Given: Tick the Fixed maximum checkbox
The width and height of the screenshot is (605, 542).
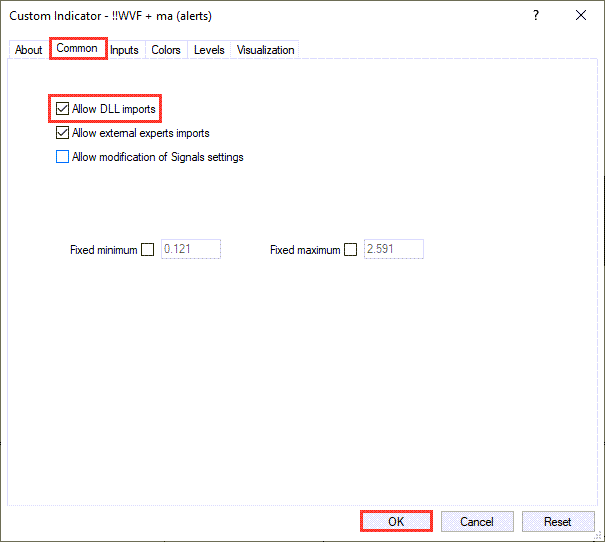Looking at the screenshot, I should [350, 250].
